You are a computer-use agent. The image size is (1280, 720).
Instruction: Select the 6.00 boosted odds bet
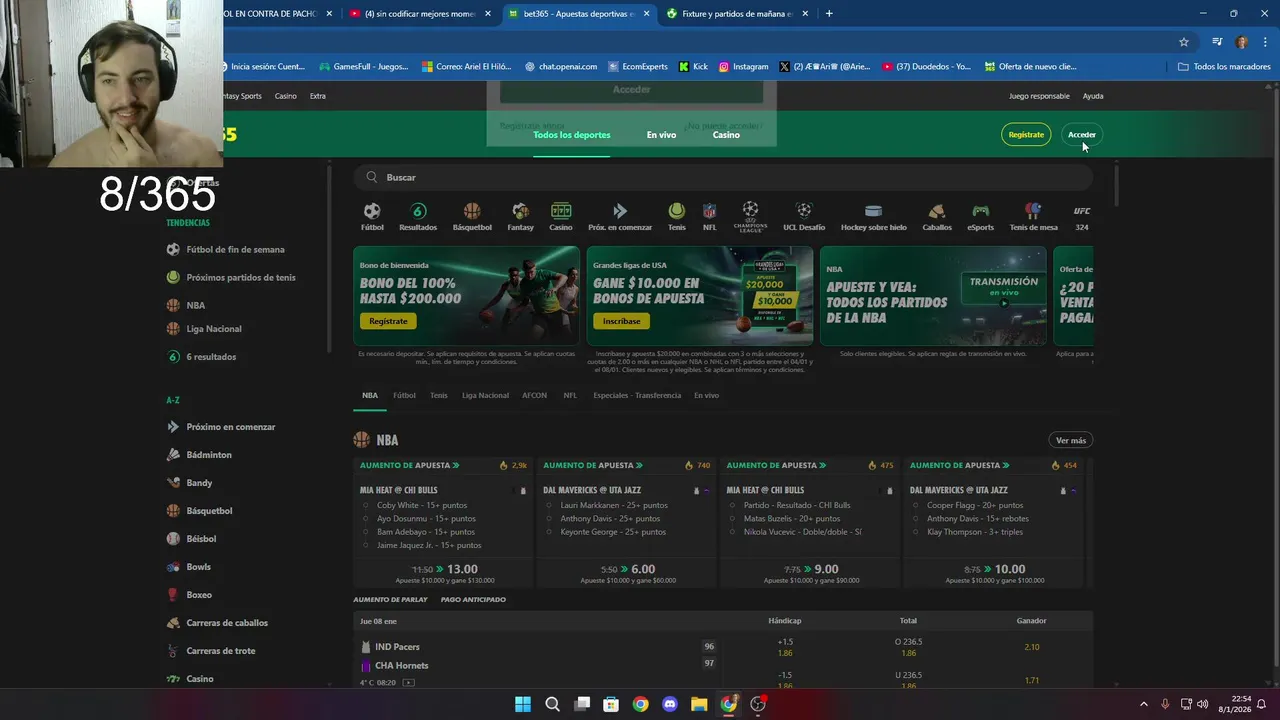(x=628, y=573)
